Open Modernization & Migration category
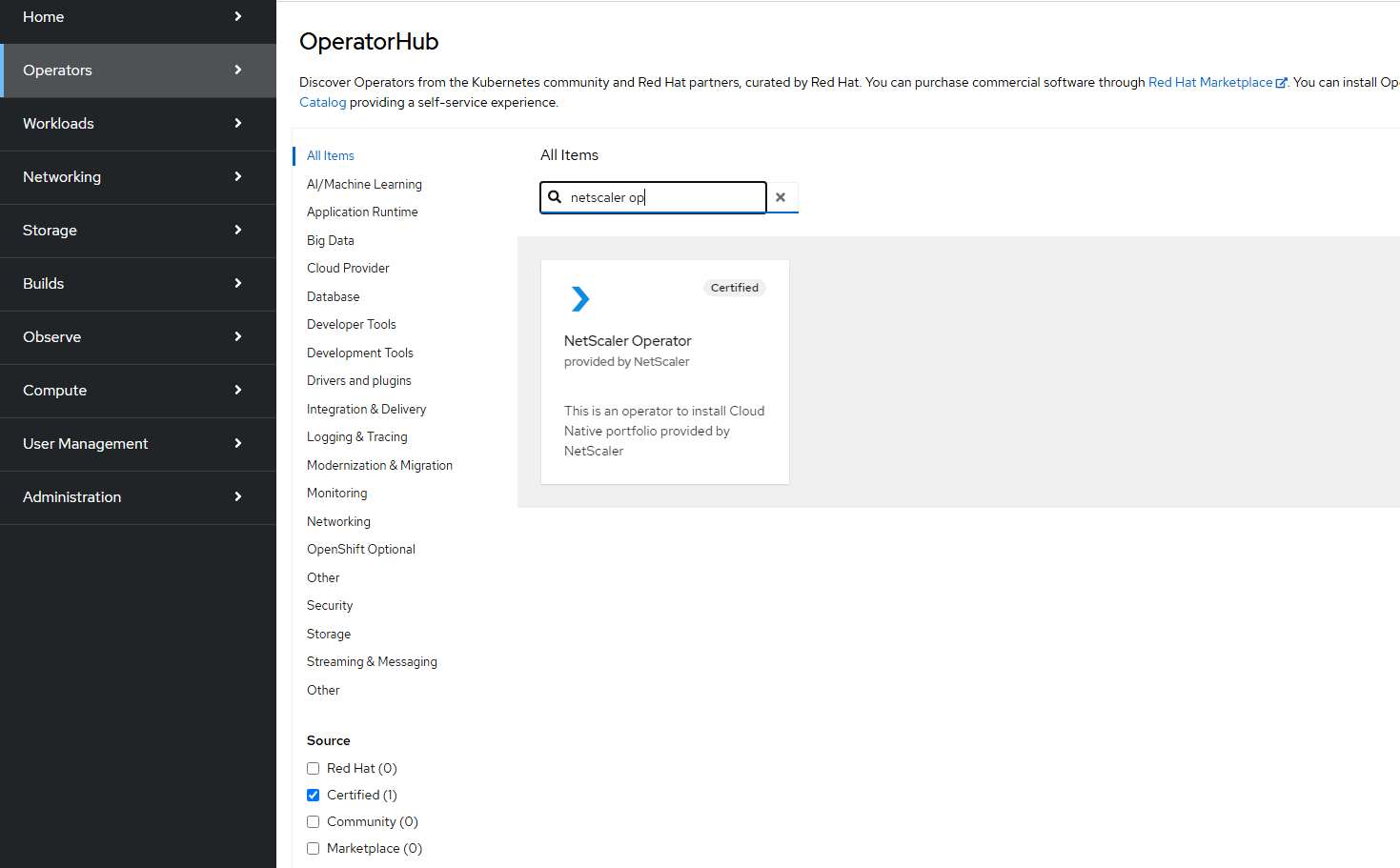Image resolution: width=1400 pixels, height=868 pixels. [379, 465]
